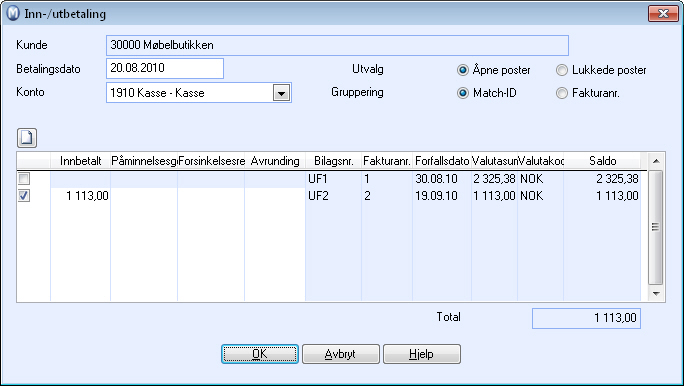This screenshot has width=684, height=386.
Task: Click the Innbetalt column header
Action: click(x=81, y=161)
